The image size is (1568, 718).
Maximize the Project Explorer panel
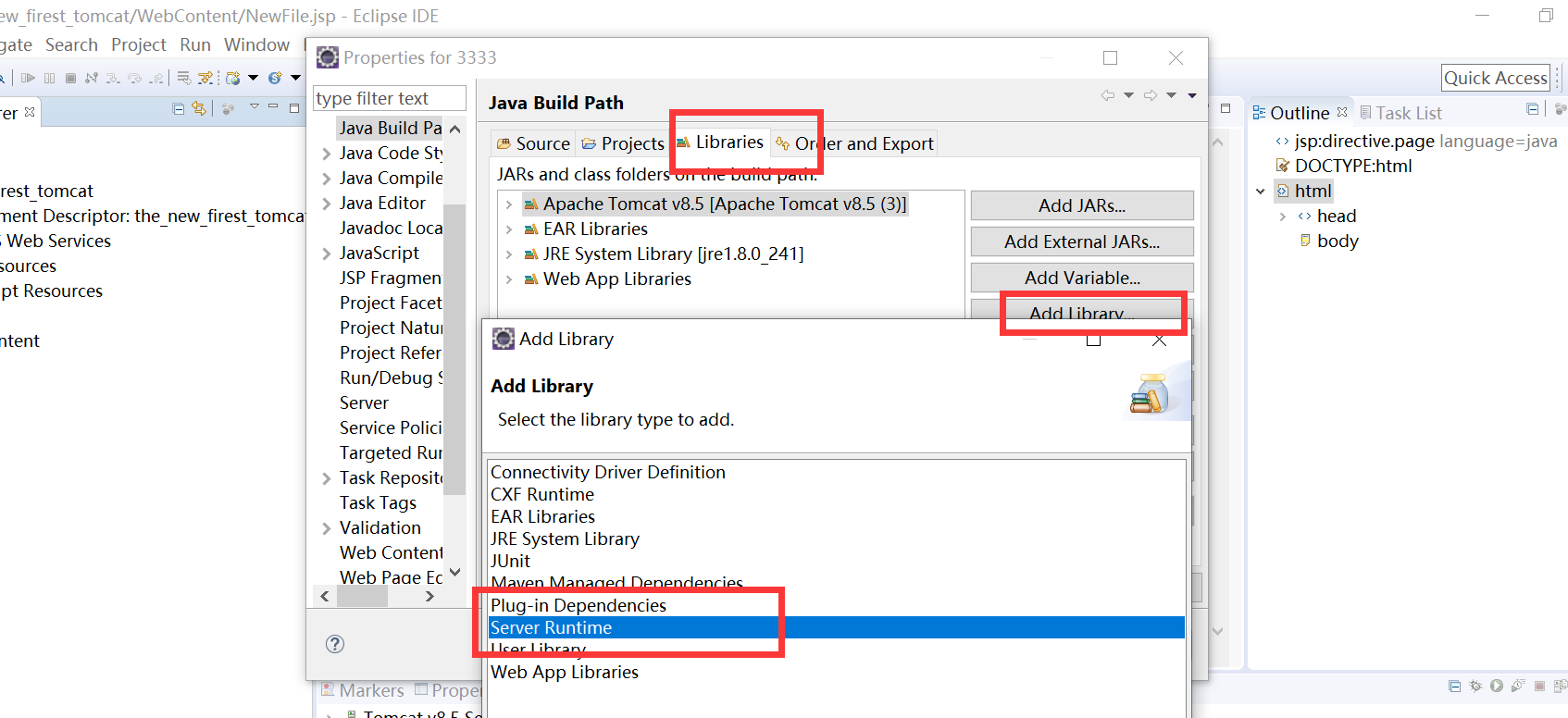[294, 108]
